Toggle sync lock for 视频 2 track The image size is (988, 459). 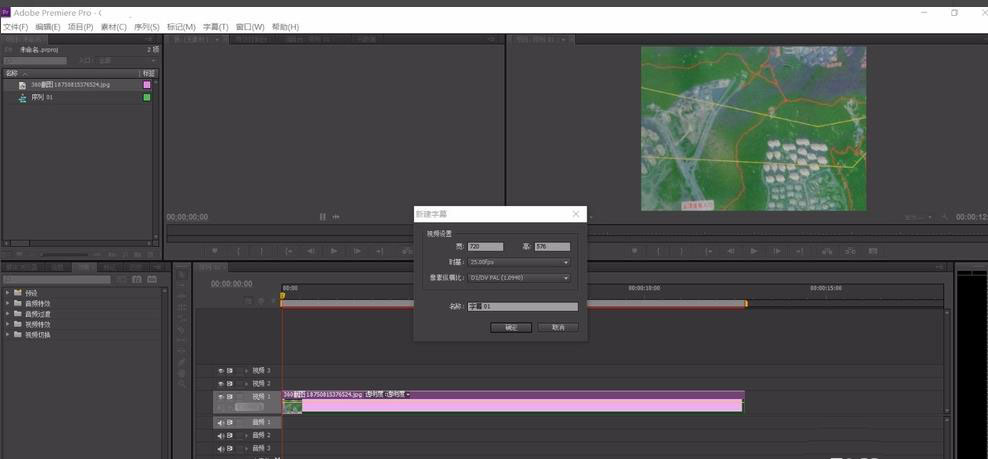point(230,383)
